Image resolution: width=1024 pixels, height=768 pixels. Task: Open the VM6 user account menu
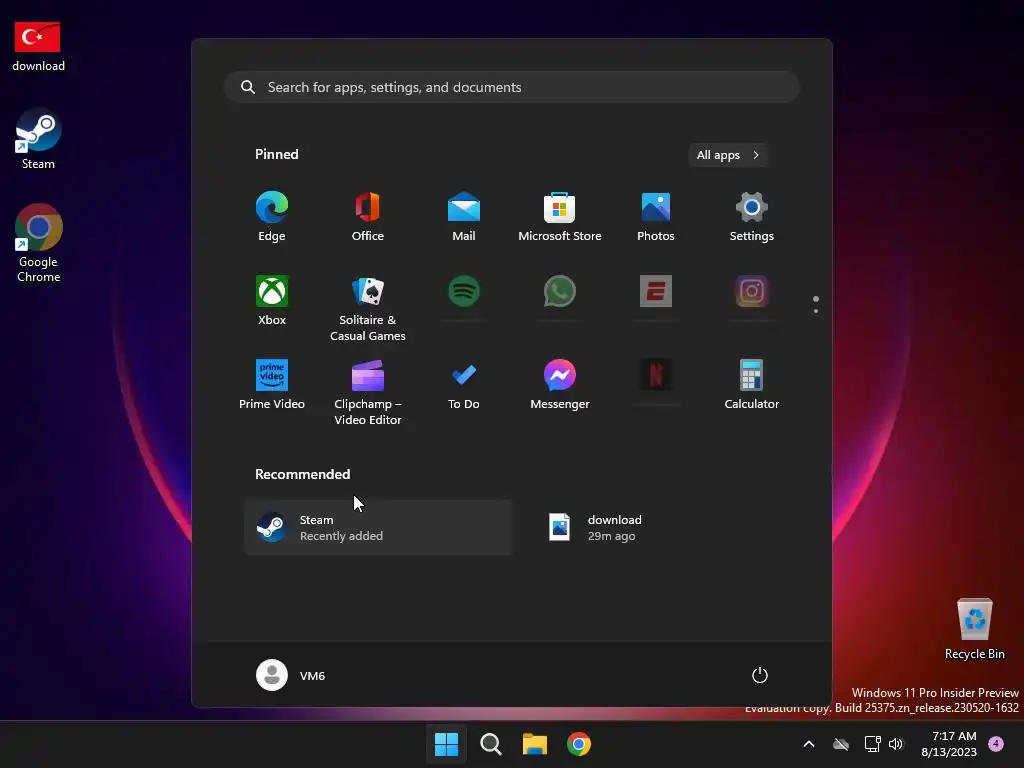point(291,675)
